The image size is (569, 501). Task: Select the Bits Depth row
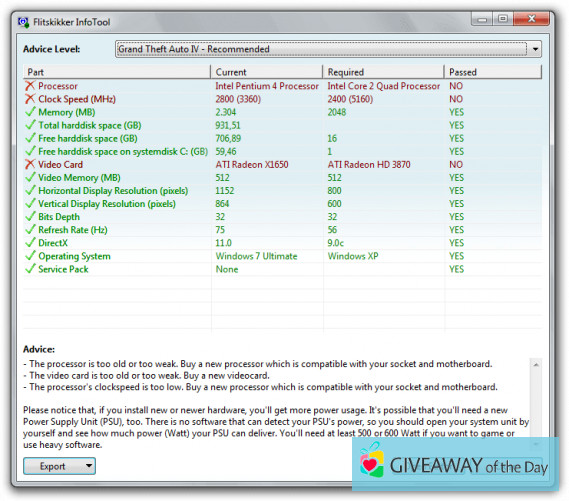(x=282, y=217)
